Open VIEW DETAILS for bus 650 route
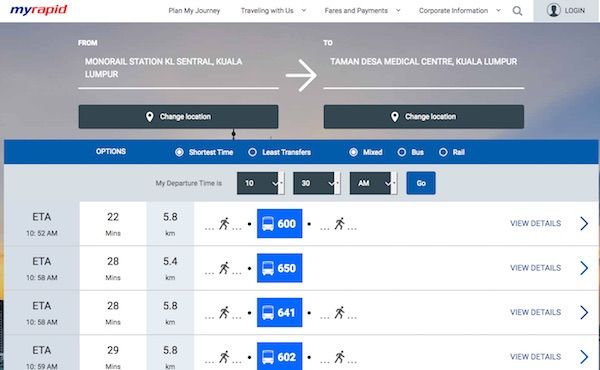Viewport: 600px width, 370px height. pyautogui.click(x=535, y=268)
